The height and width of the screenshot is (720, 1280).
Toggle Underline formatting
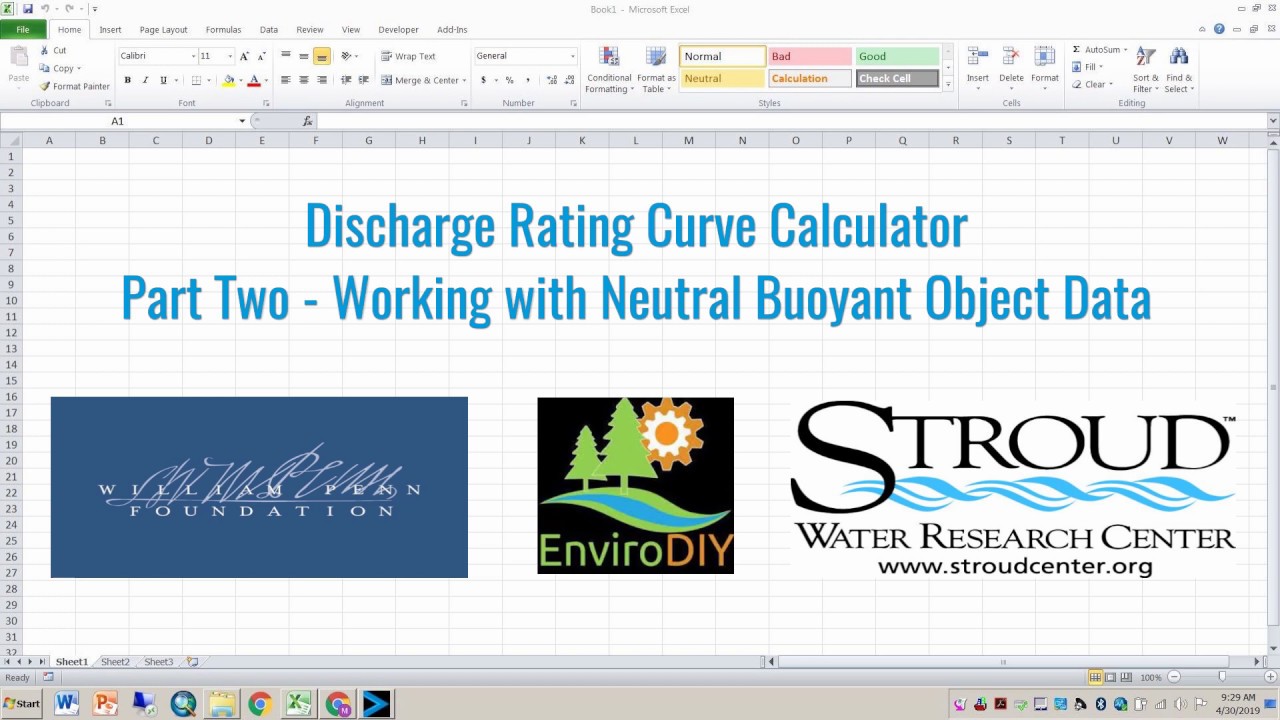coord(163,80)
